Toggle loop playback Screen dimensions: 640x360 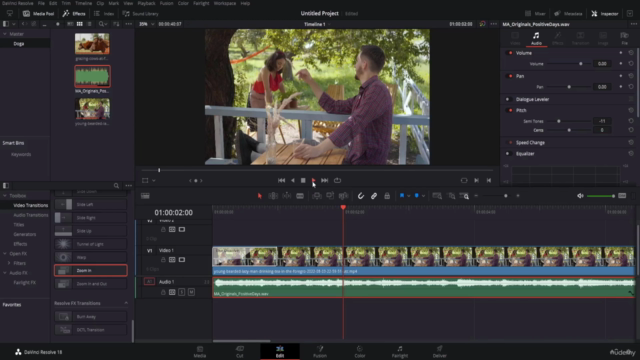pos(337,180)
